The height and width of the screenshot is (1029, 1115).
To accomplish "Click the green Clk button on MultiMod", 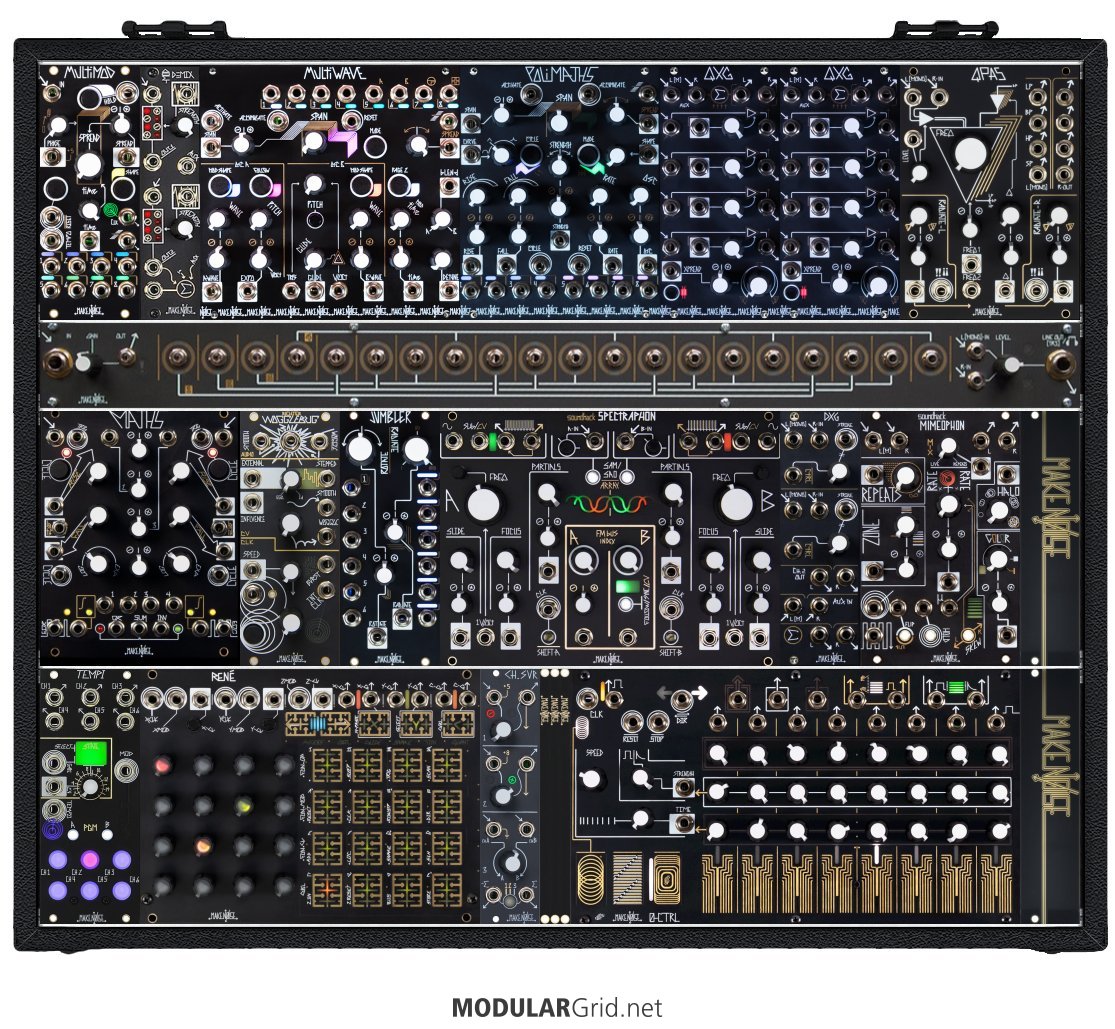I will [x=111, y=210].
